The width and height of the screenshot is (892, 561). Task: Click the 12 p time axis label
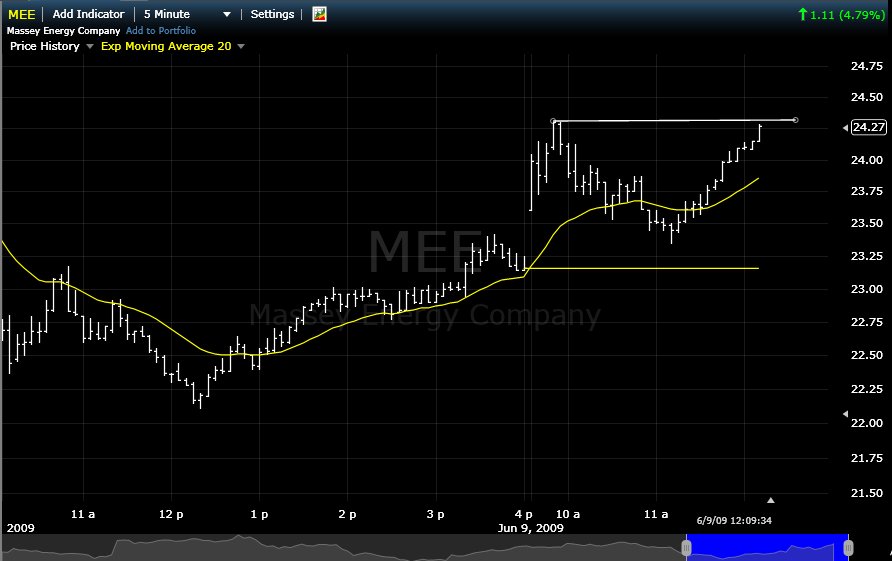pos(171,514)
